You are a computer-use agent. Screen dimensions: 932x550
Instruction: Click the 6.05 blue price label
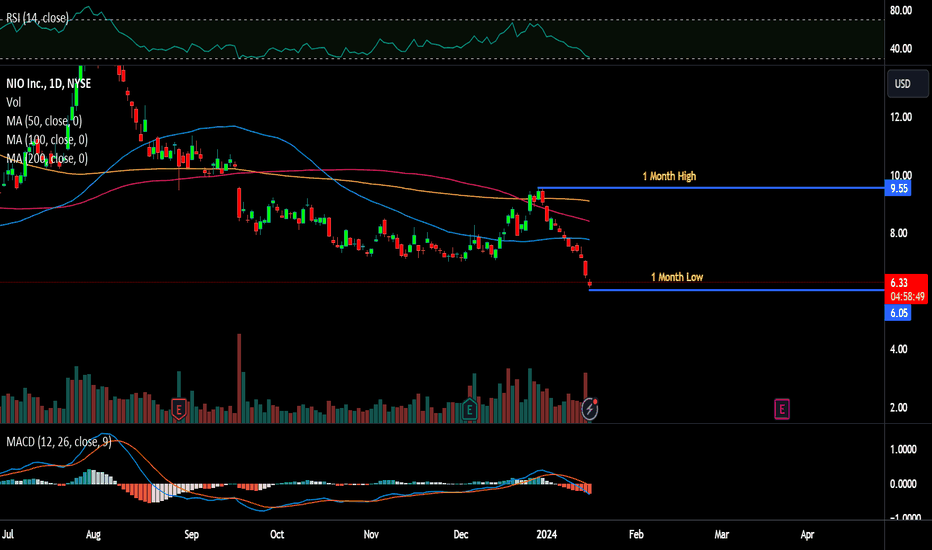click(898, 313)
